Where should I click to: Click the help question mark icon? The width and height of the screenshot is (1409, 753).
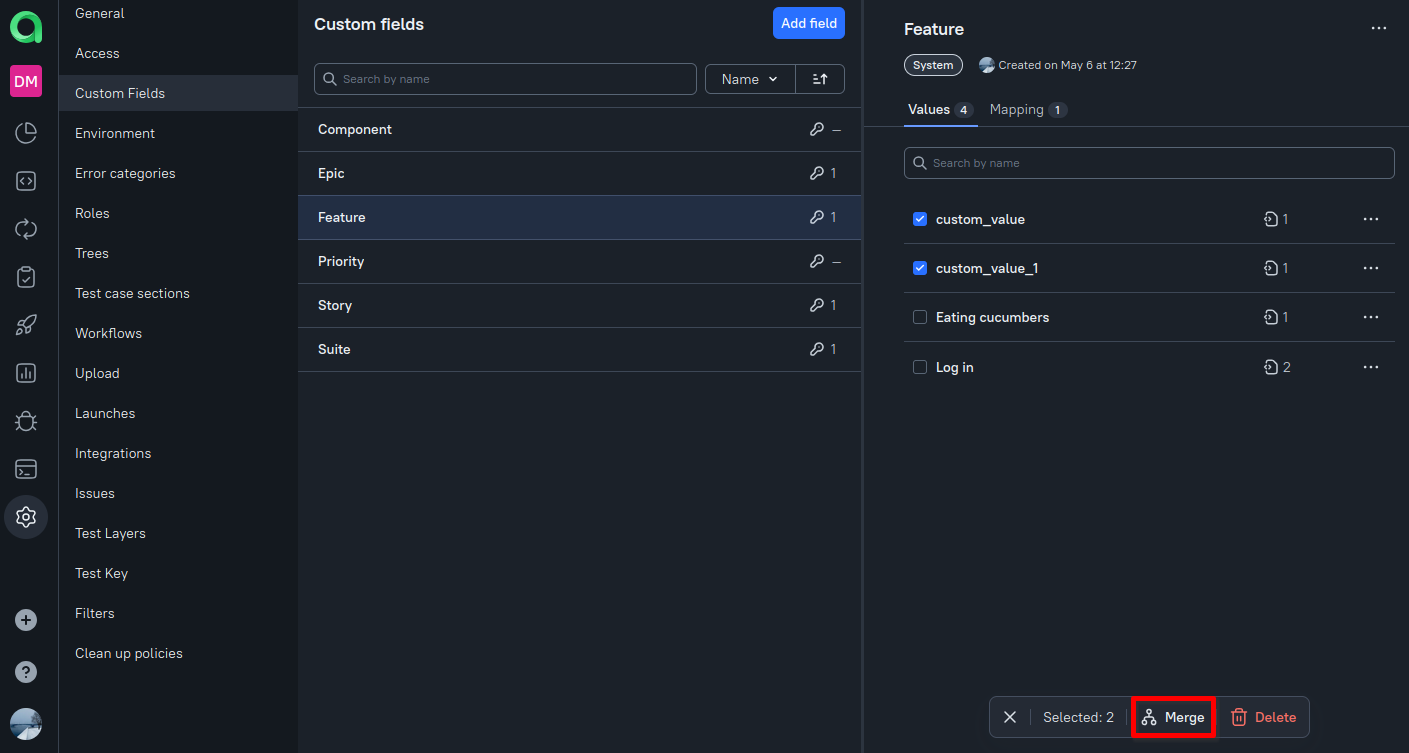tap(26, 672)
